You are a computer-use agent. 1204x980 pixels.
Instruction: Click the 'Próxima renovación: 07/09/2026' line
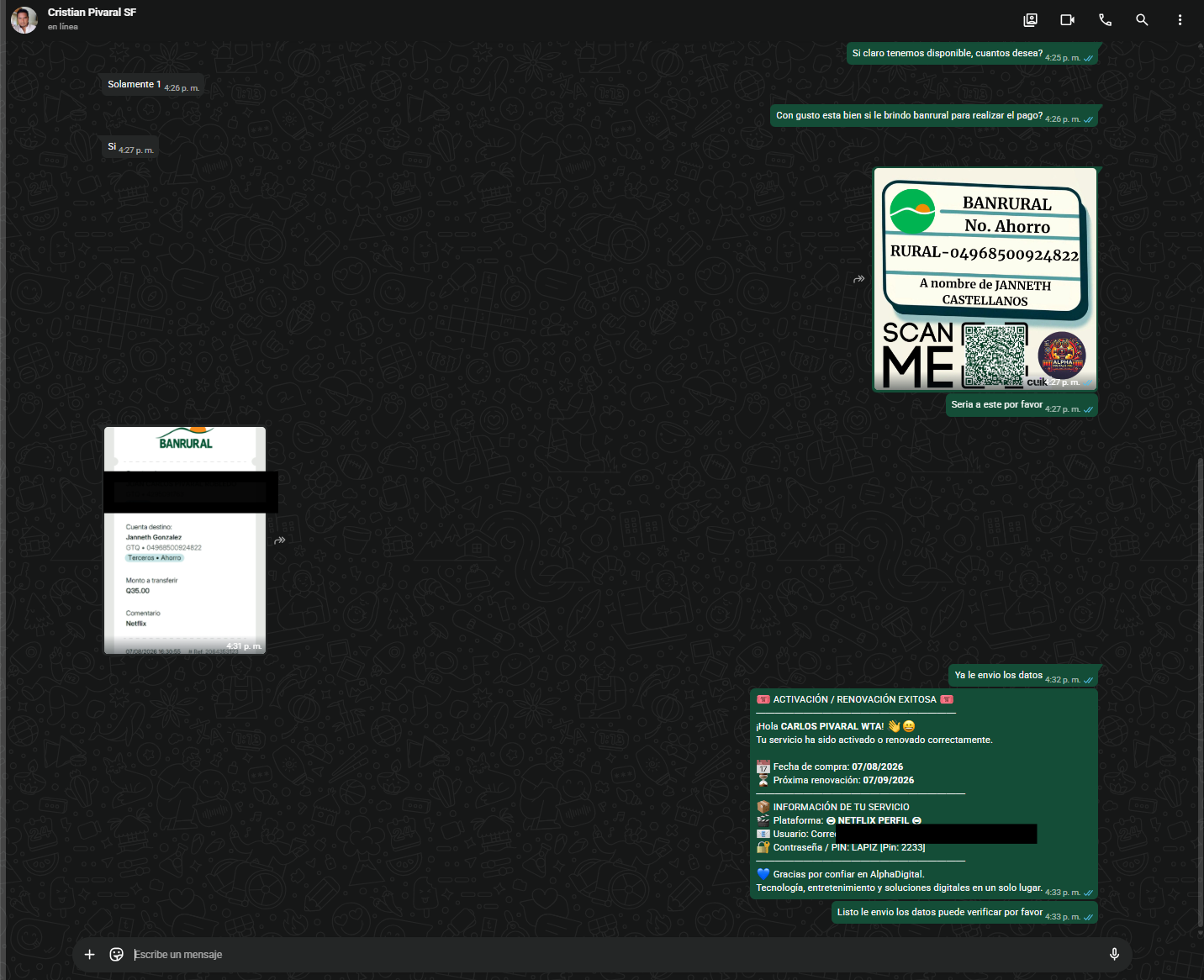coord(835,780)
